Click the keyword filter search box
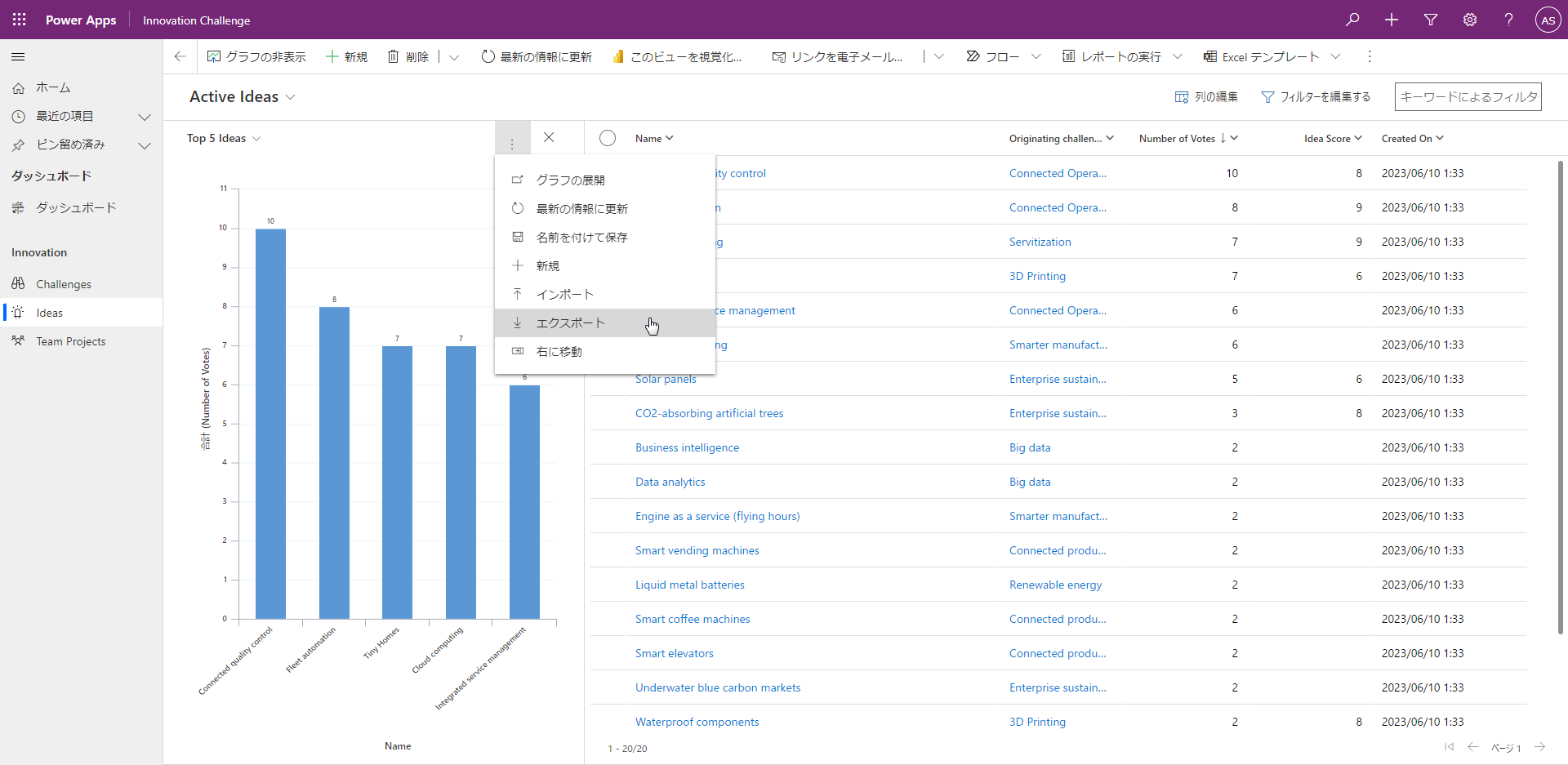The image size is (1568, 765). point(1468,96)
